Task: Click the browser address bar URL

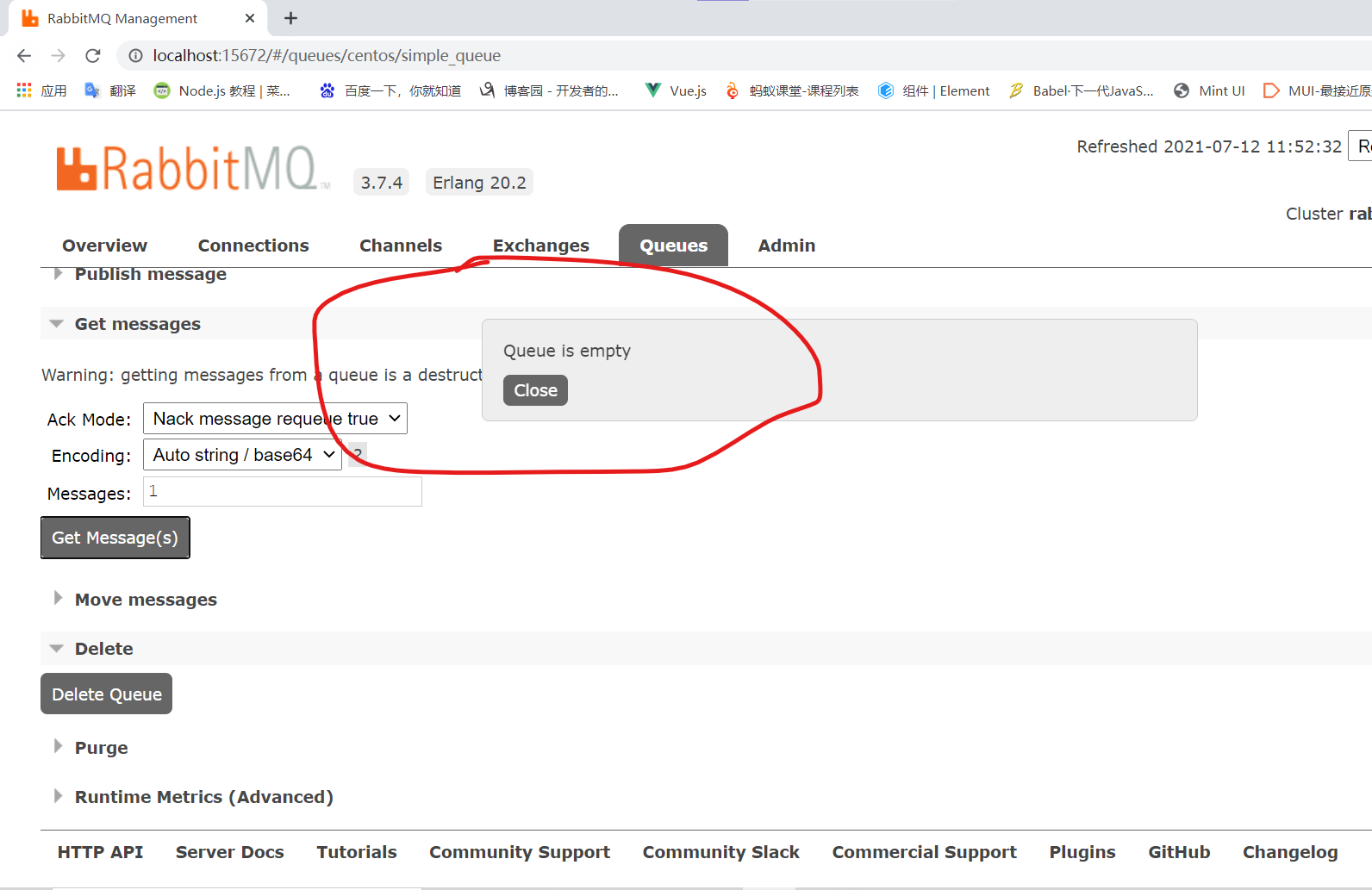Action: tap(327, 56)
